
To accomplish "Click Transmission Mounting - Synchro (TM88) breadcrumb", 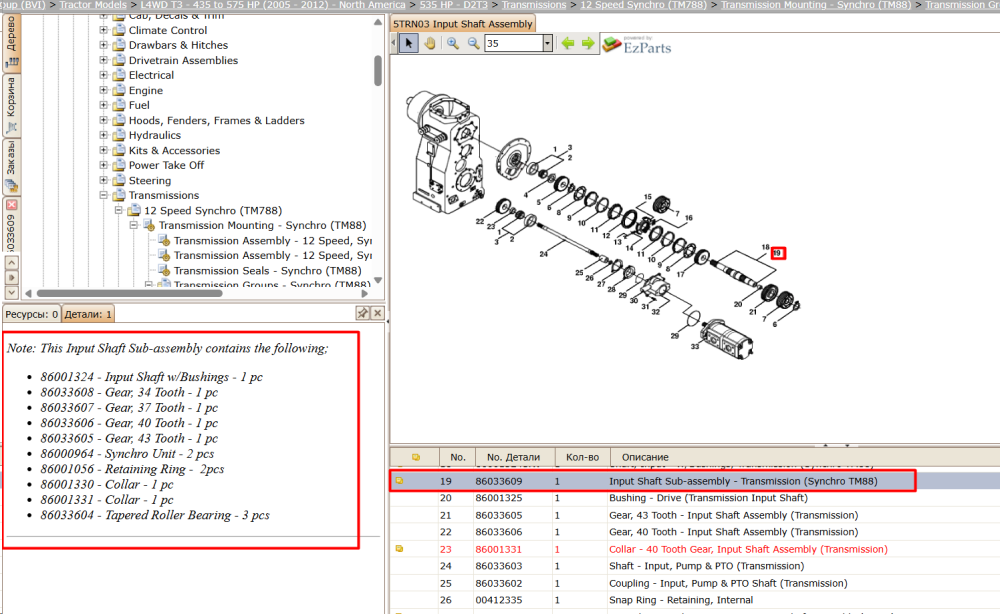I will click(x=816, y=4).
